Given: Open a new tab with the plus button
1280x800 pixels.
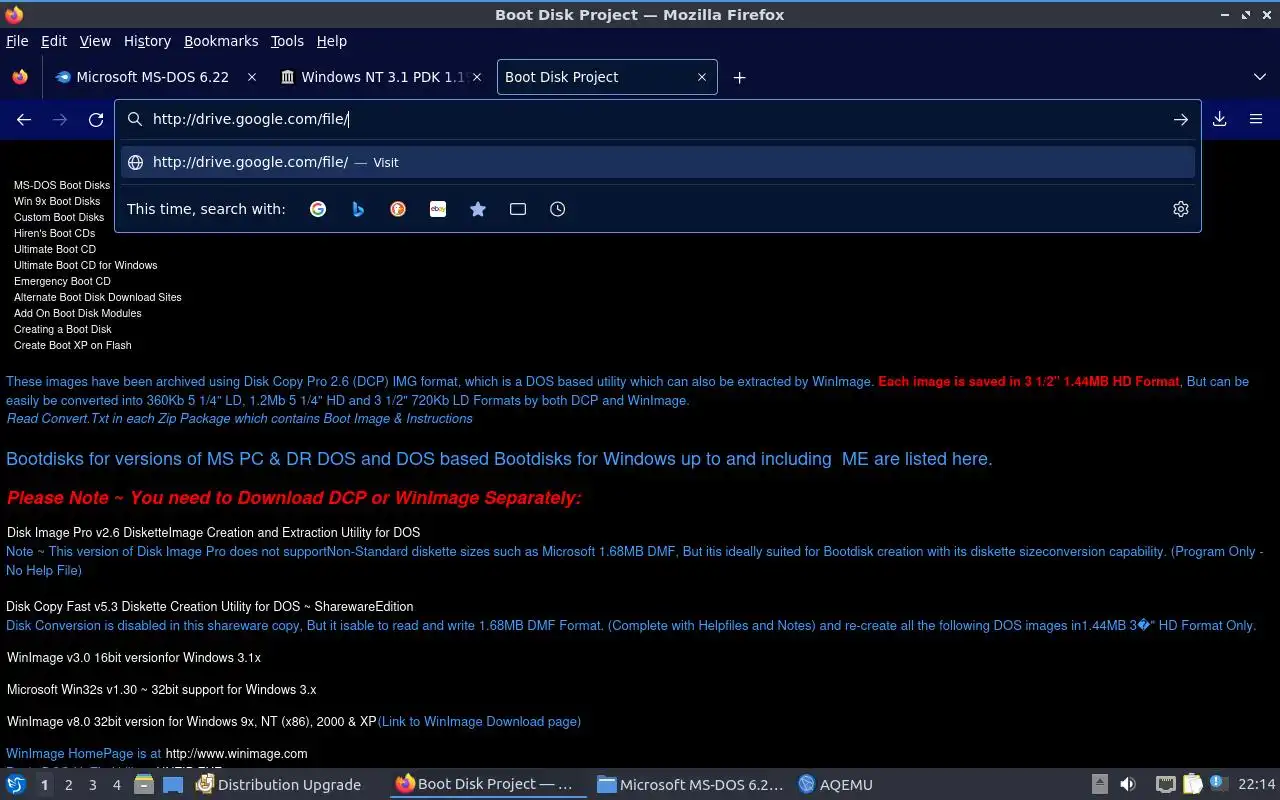Looking at the screenshot, I should pos(739,77).
